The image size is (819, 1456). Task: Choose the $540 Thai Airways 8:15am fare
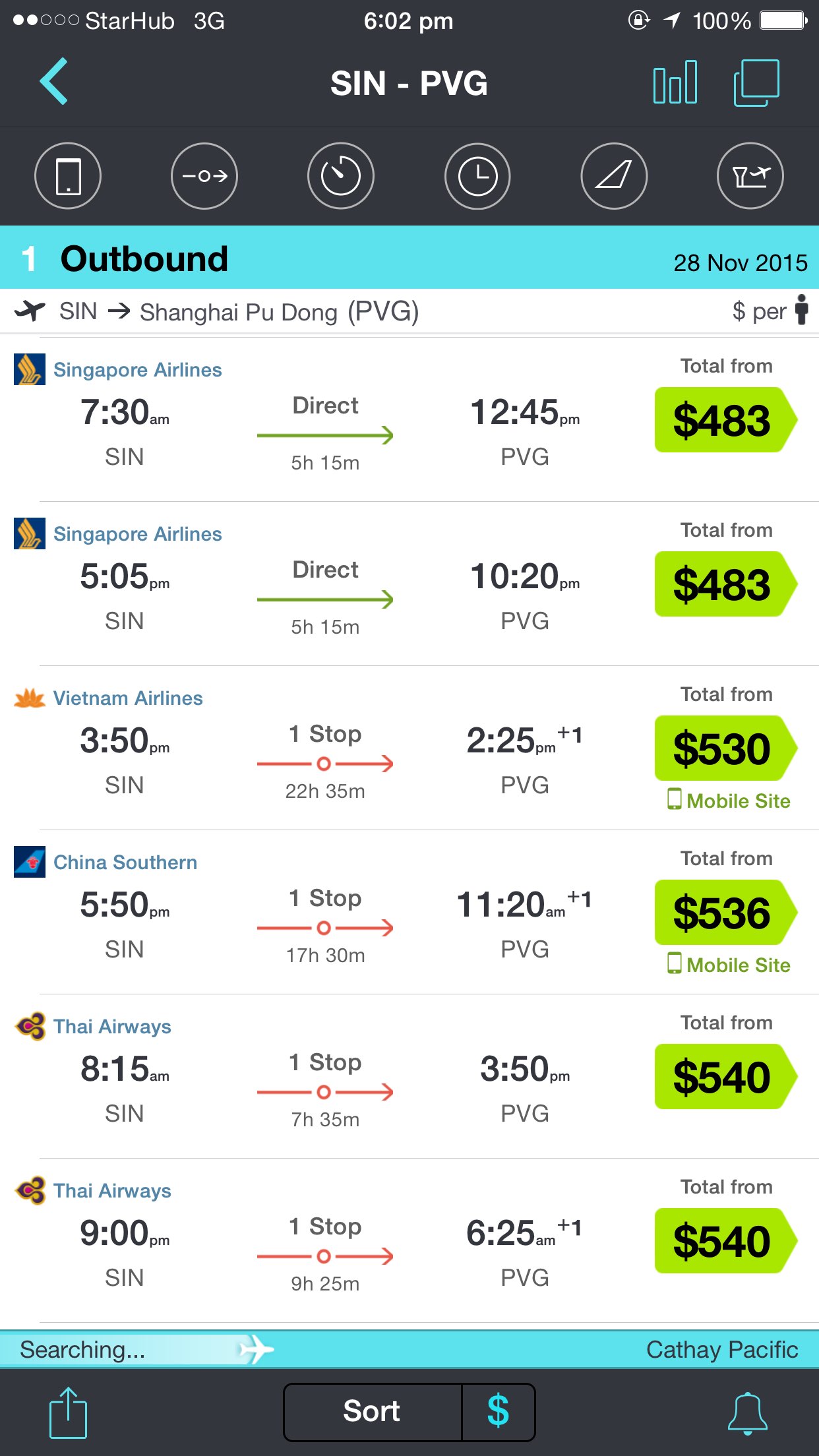point(724,1077)
